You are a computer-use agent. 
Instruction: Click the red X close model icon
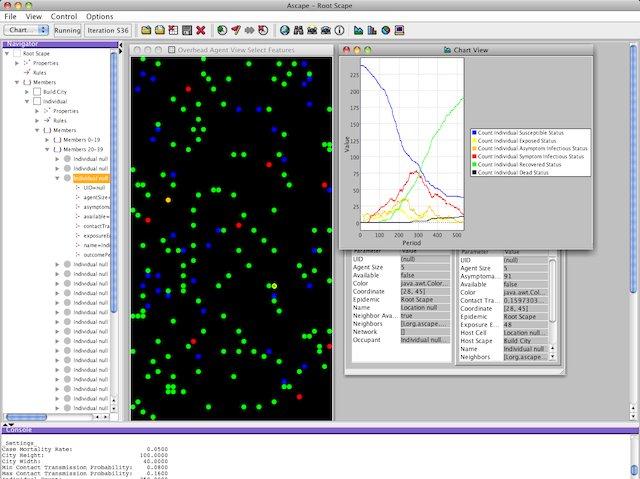point(201,31)
